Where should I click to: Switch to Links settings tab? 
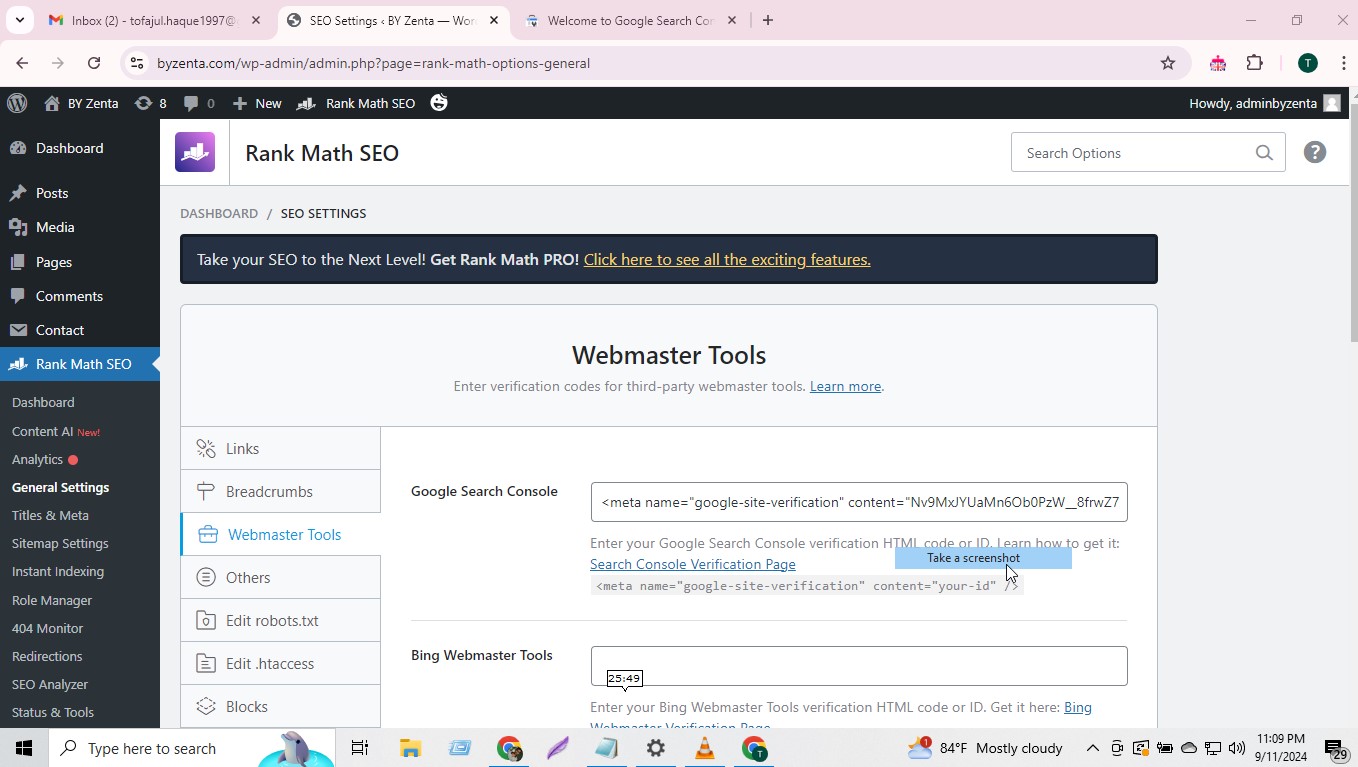(x=281, y=449)
